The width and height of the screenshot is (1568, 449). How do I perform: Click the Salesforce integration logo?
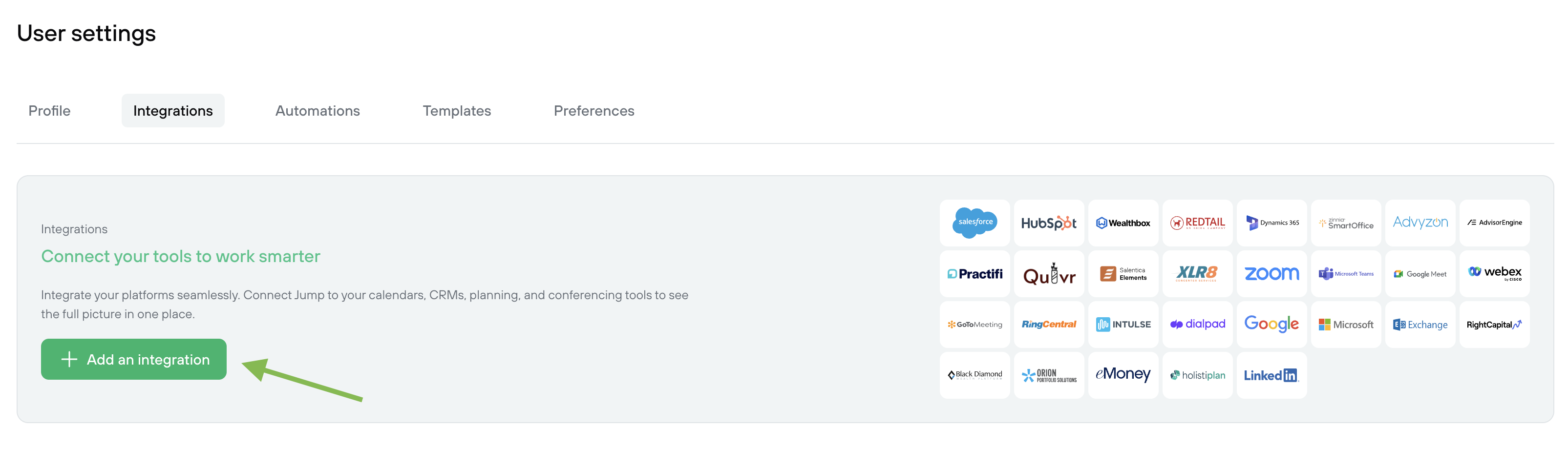coord(975,223)
